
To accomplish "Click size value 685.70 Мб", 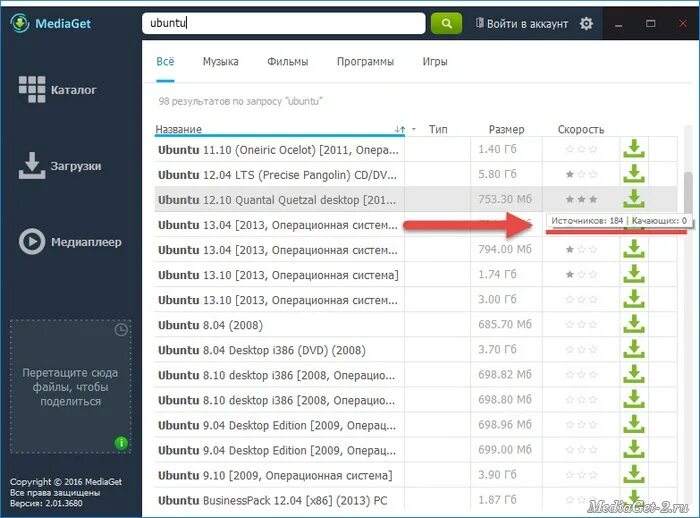I will pyautogui.click(x=505, y=324).
